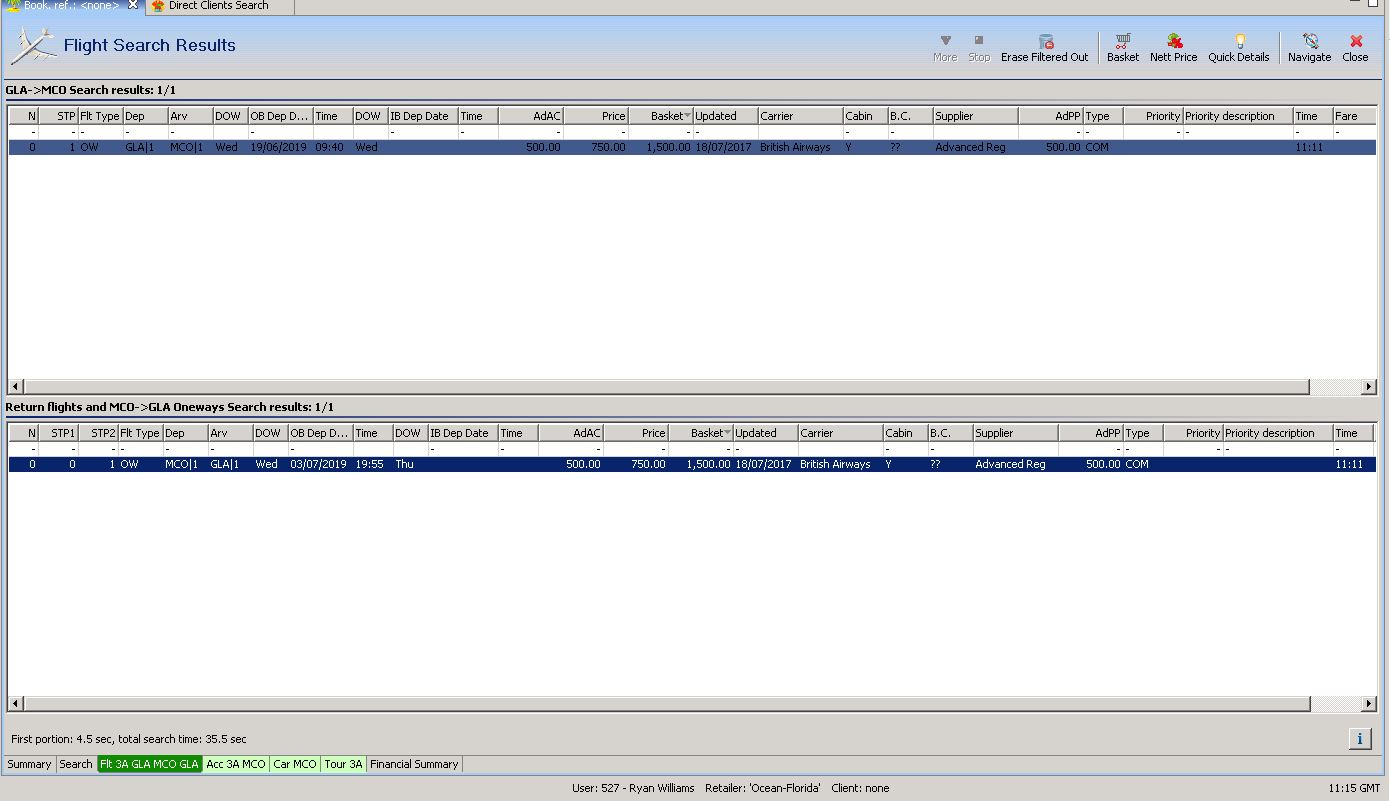Click Priority description header in return flights table
Image resolution: width=1390 pixels, height=801 pixels.
tap(1278, 433)
